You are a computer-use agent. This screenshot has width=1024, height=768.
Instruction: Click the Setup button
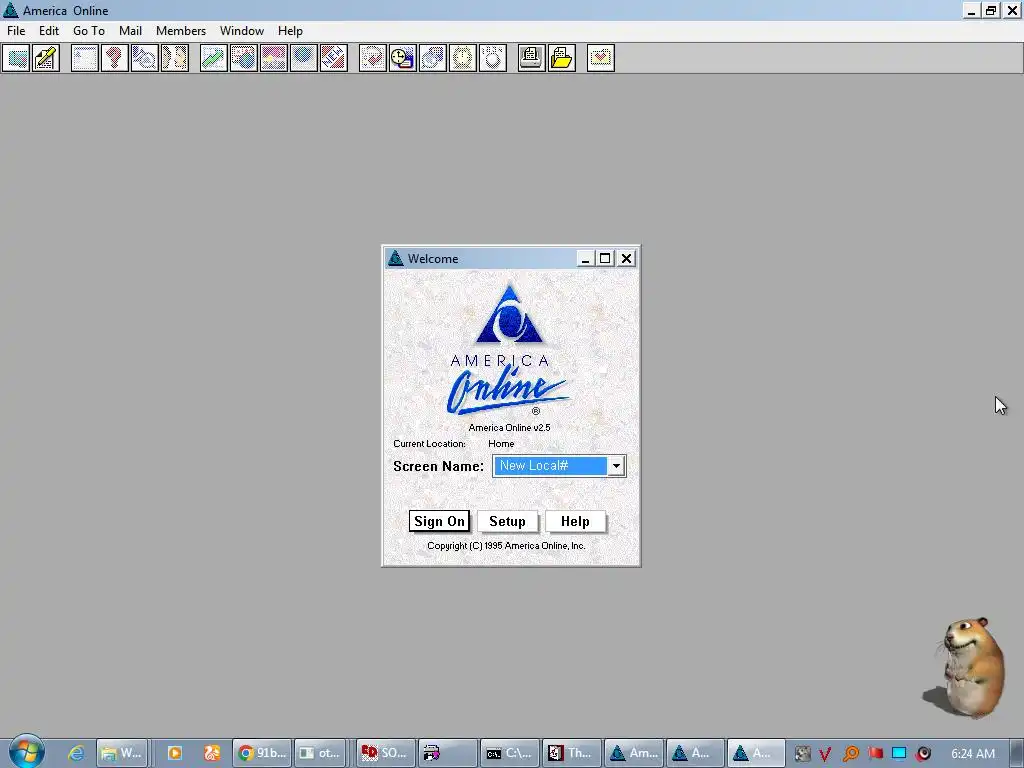(x=507, y=521)
